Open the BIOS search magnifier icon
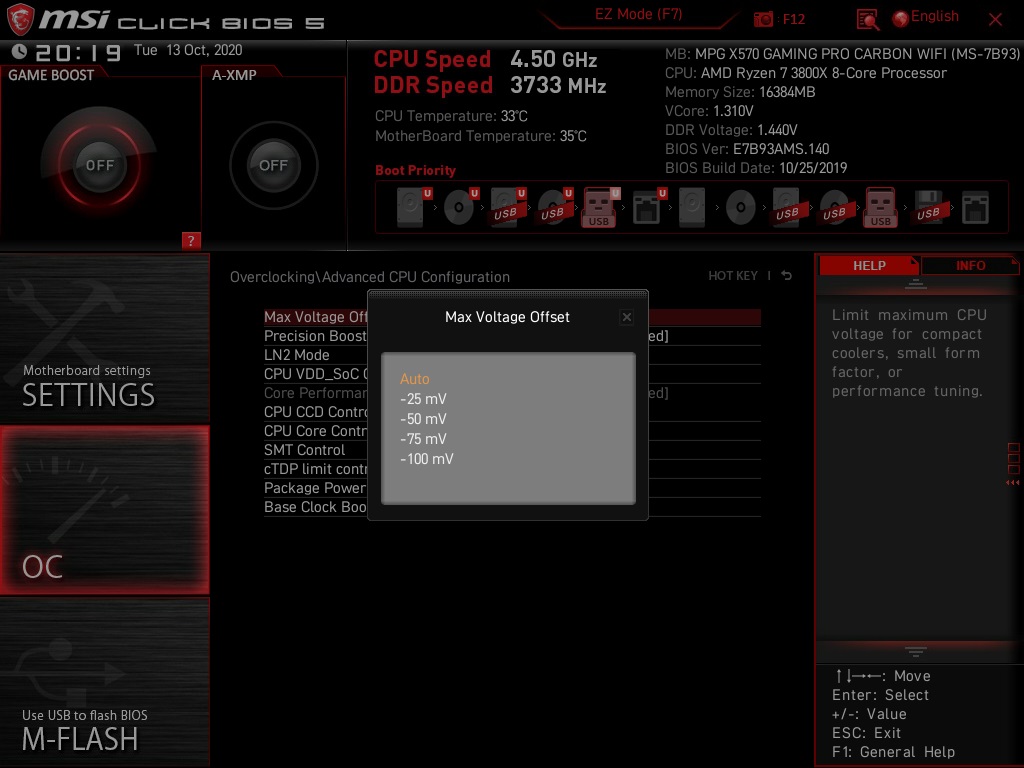 (867, 20)
